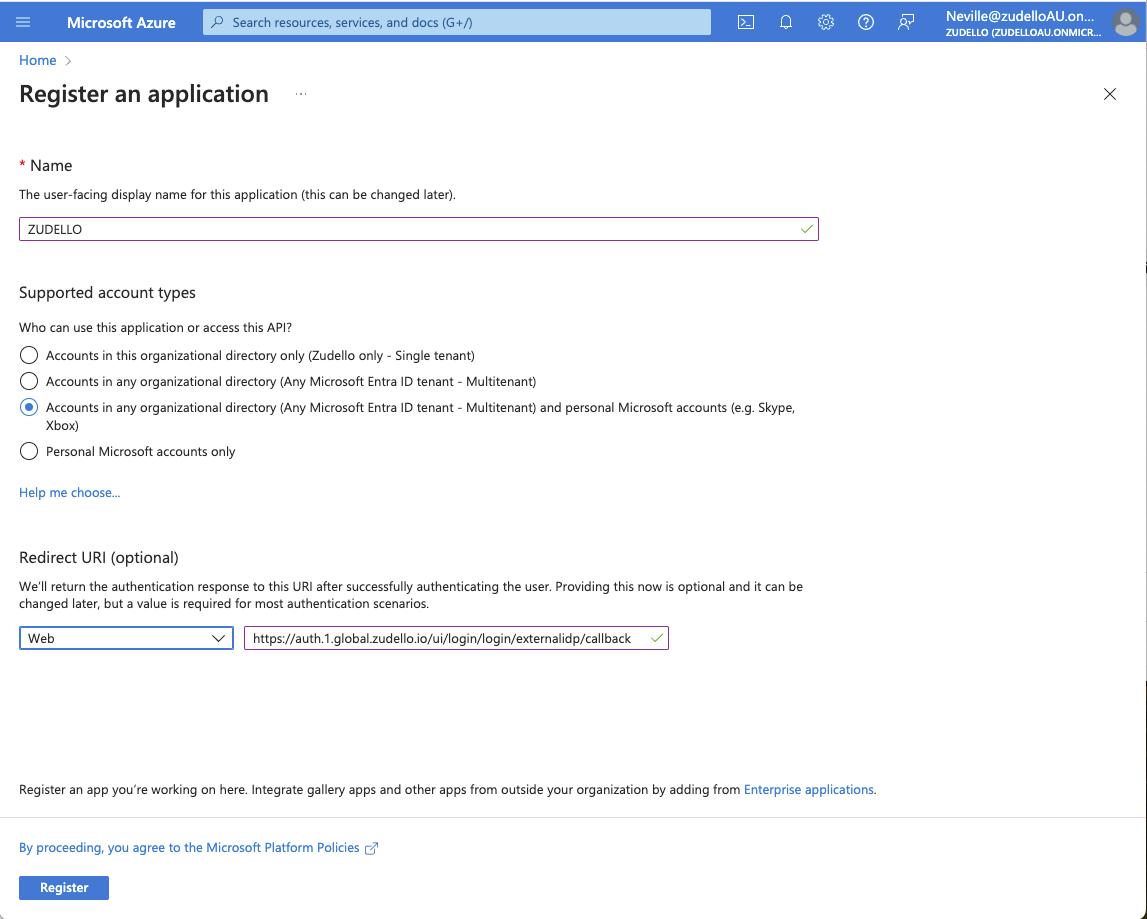Click the search magnifier icon
The height and width of the screenshot is (919, 1147).
click(217, 22)
